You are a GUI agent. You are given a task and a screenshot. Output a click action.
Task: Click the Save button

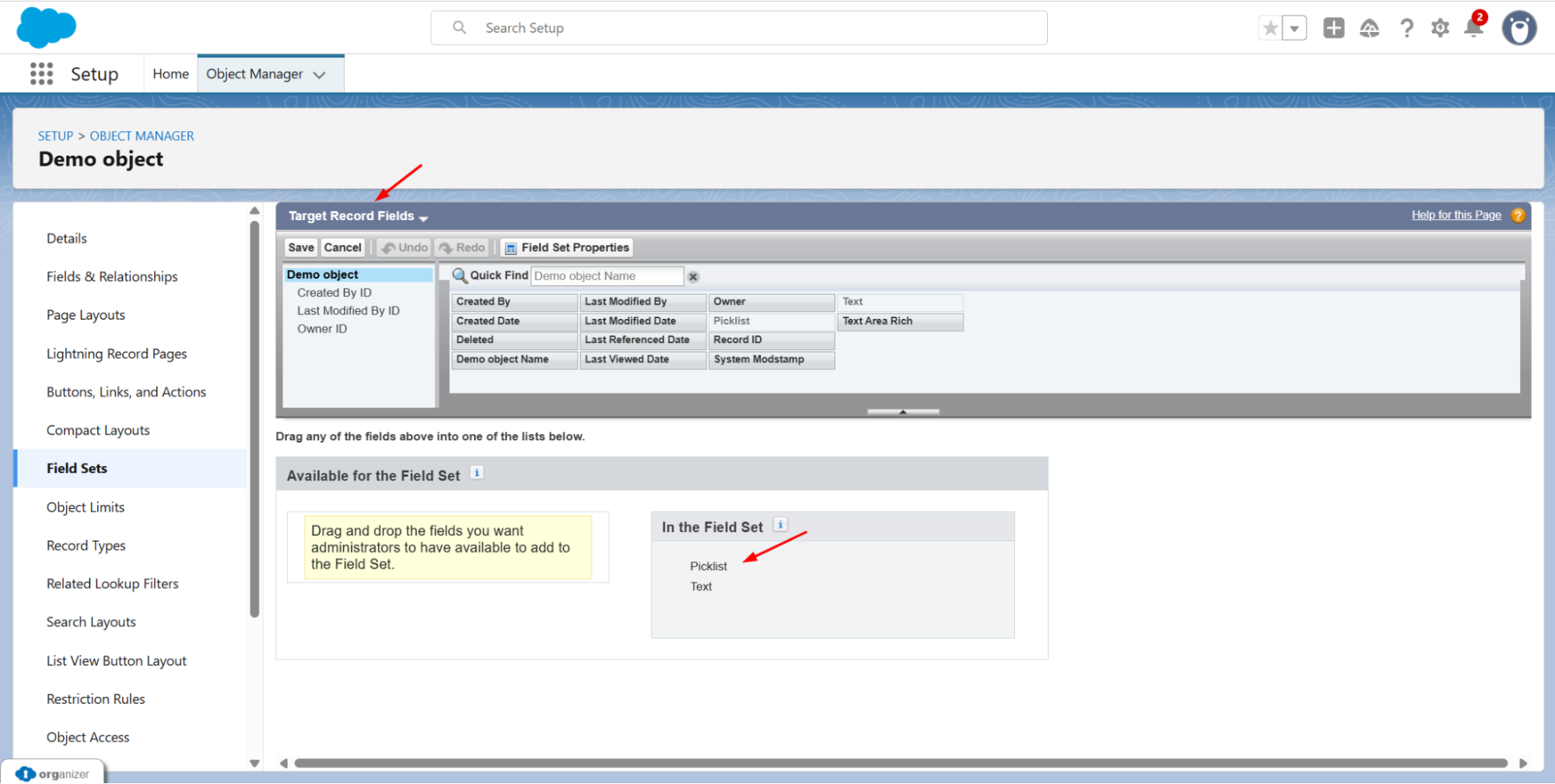(301, 247)
